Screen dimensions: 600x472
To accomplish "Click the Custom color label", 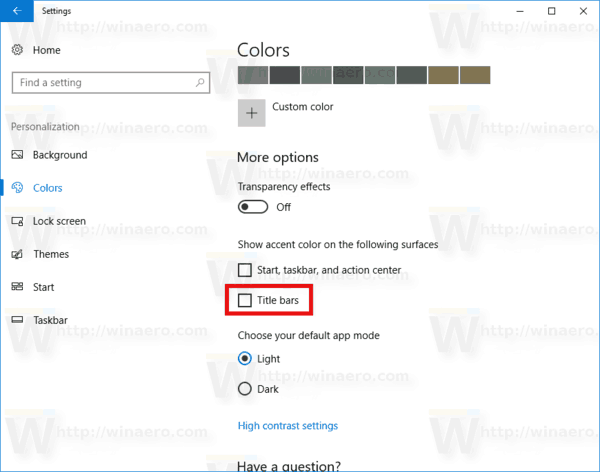I will (x=303, y=106).
